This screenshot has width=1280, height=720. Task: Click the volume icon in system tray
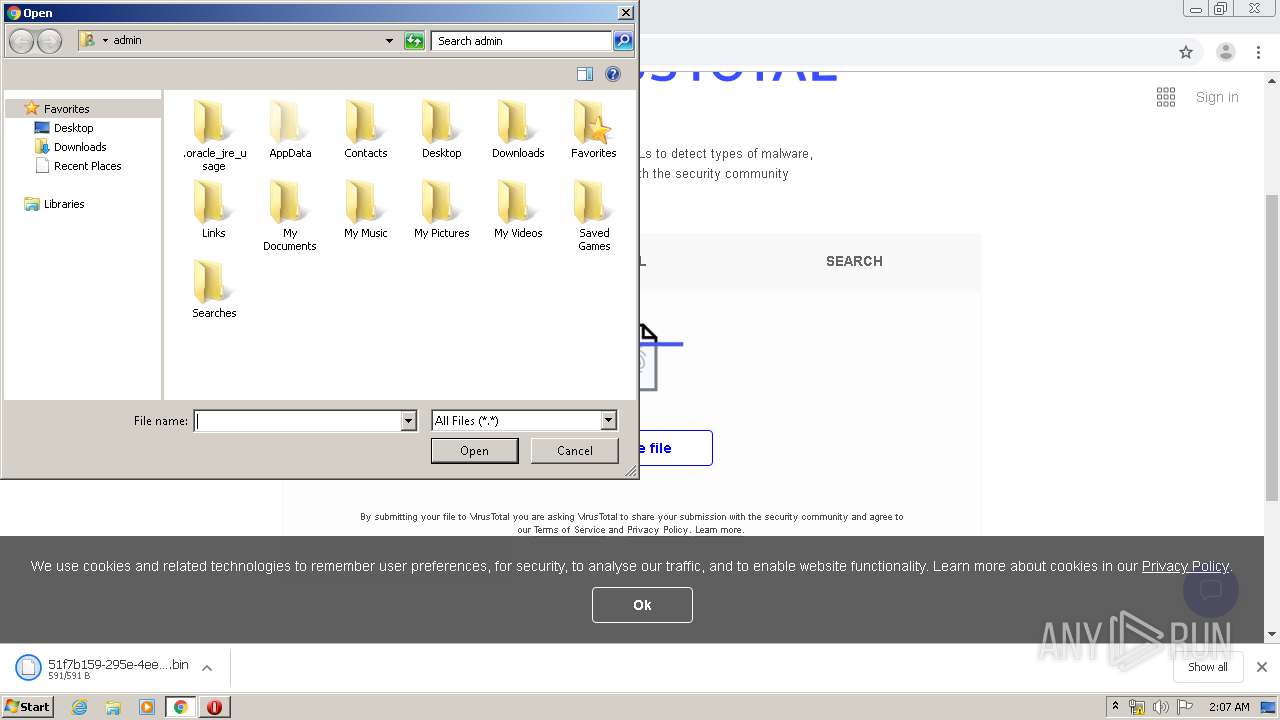click(1161, 707)
